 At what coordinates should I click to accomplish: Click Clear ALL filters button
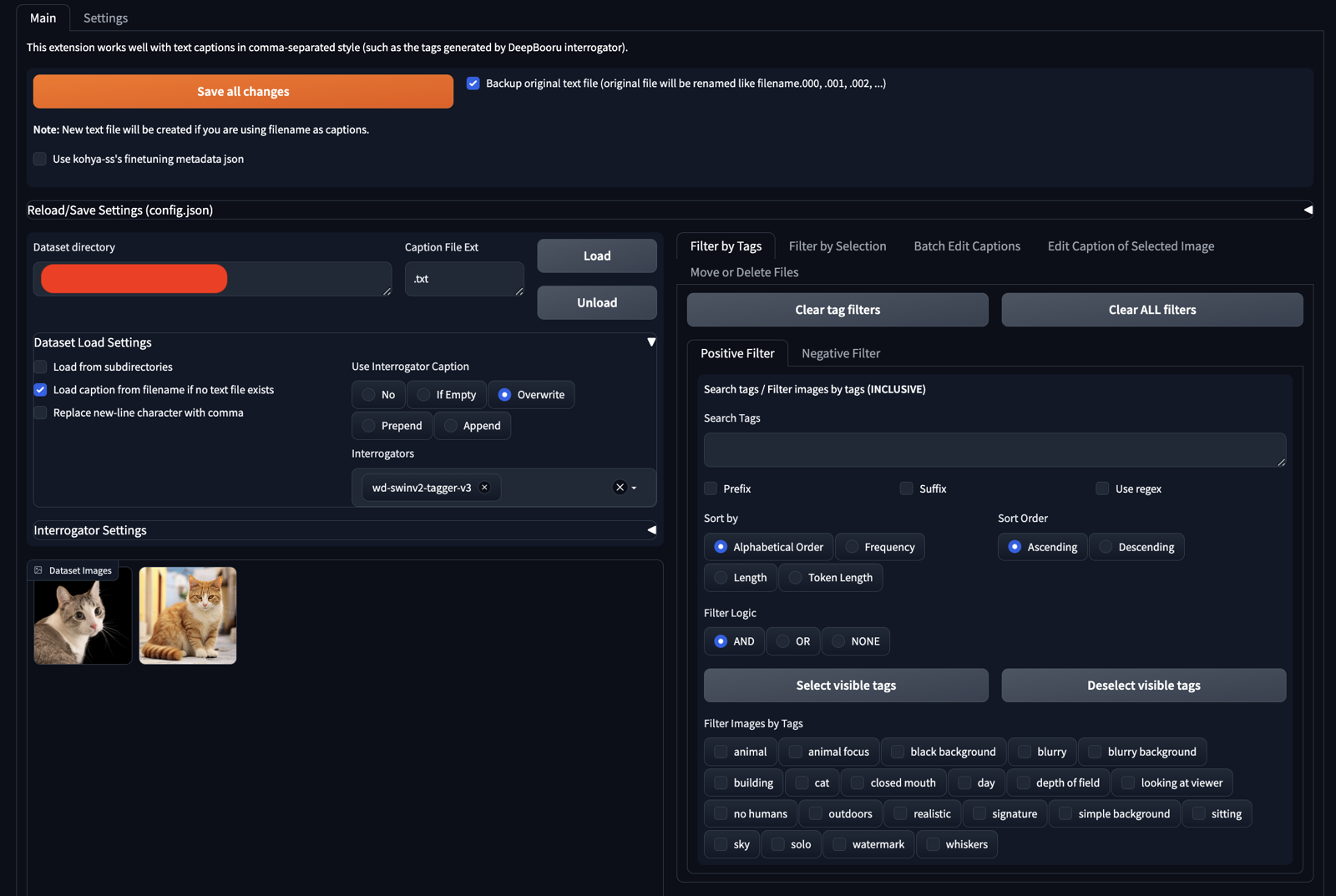point(1152,310)
